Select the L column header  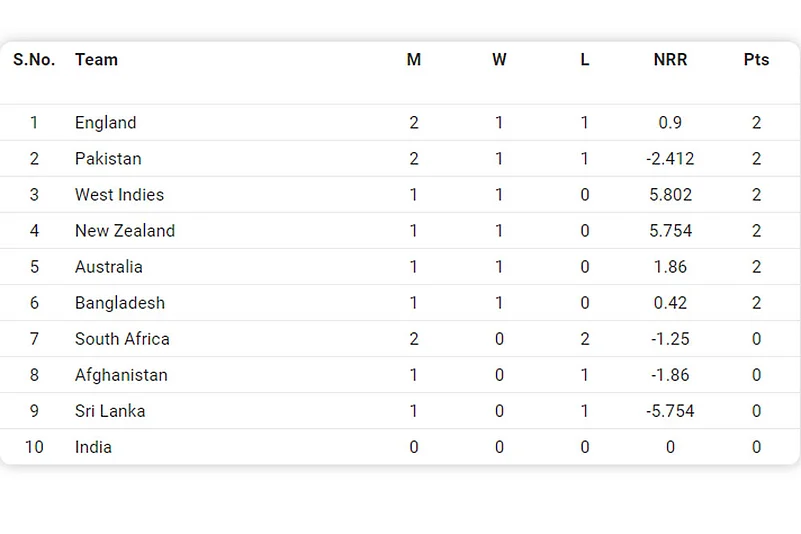tap(585, 60)
